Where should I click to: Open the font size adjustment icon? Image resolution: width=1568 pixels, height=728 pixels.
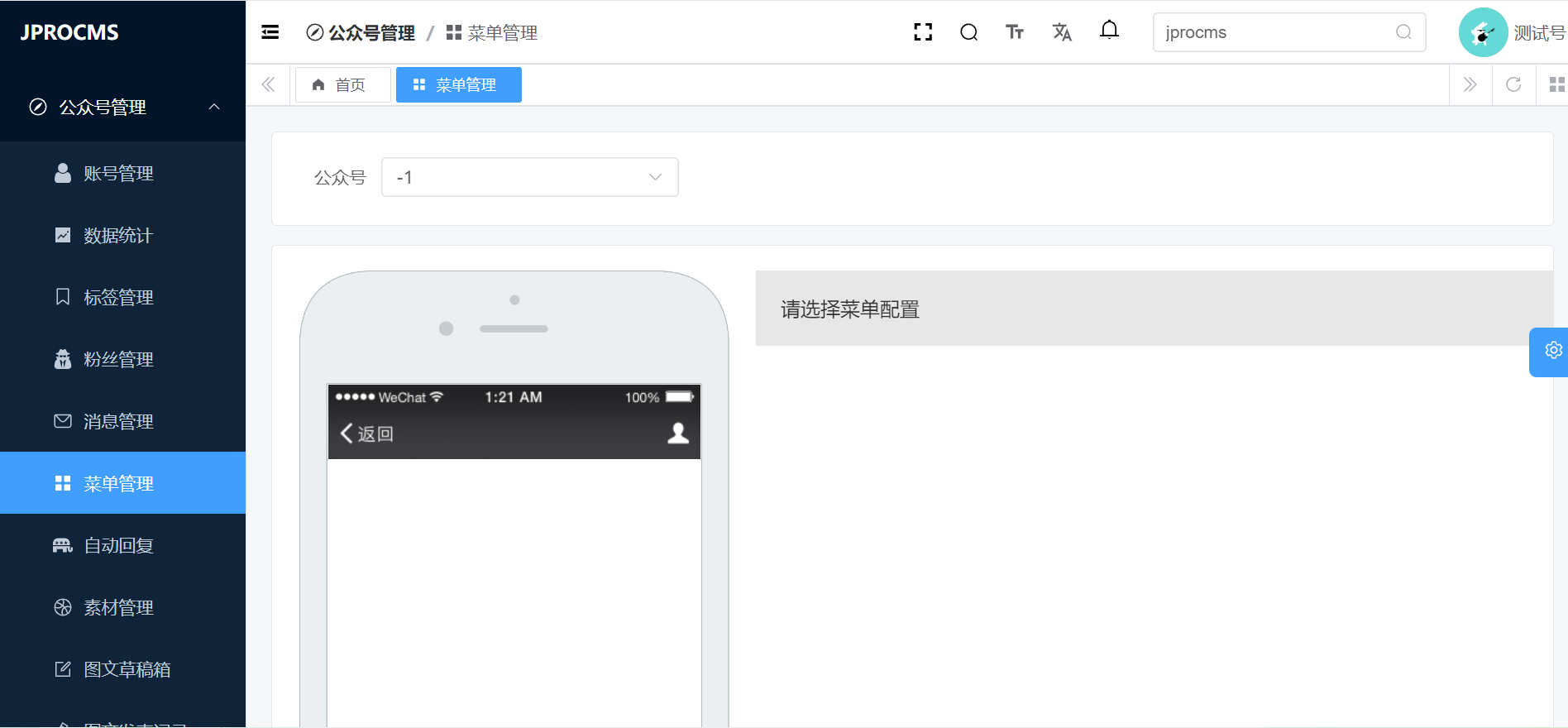pyautogui.click(x=1015, y=32)
